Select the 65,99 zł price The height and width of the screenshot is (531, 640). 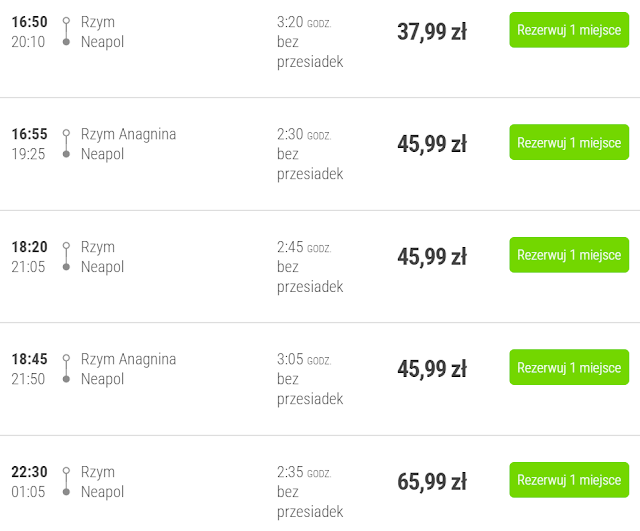point(432,482)
